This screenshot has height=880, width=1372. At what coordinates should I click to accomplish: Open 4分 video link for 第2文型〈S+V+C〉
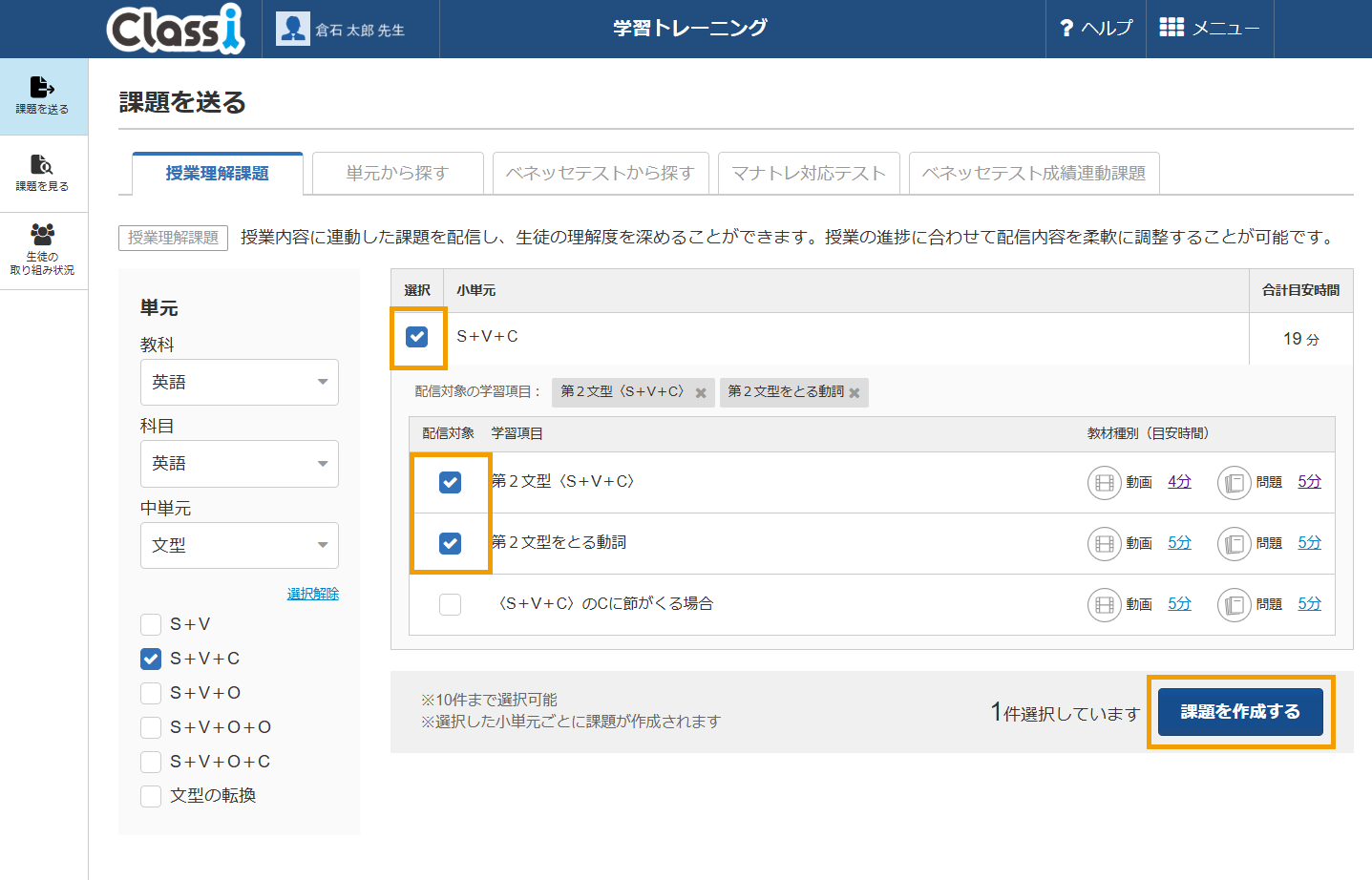click(x=1179, y=482)
